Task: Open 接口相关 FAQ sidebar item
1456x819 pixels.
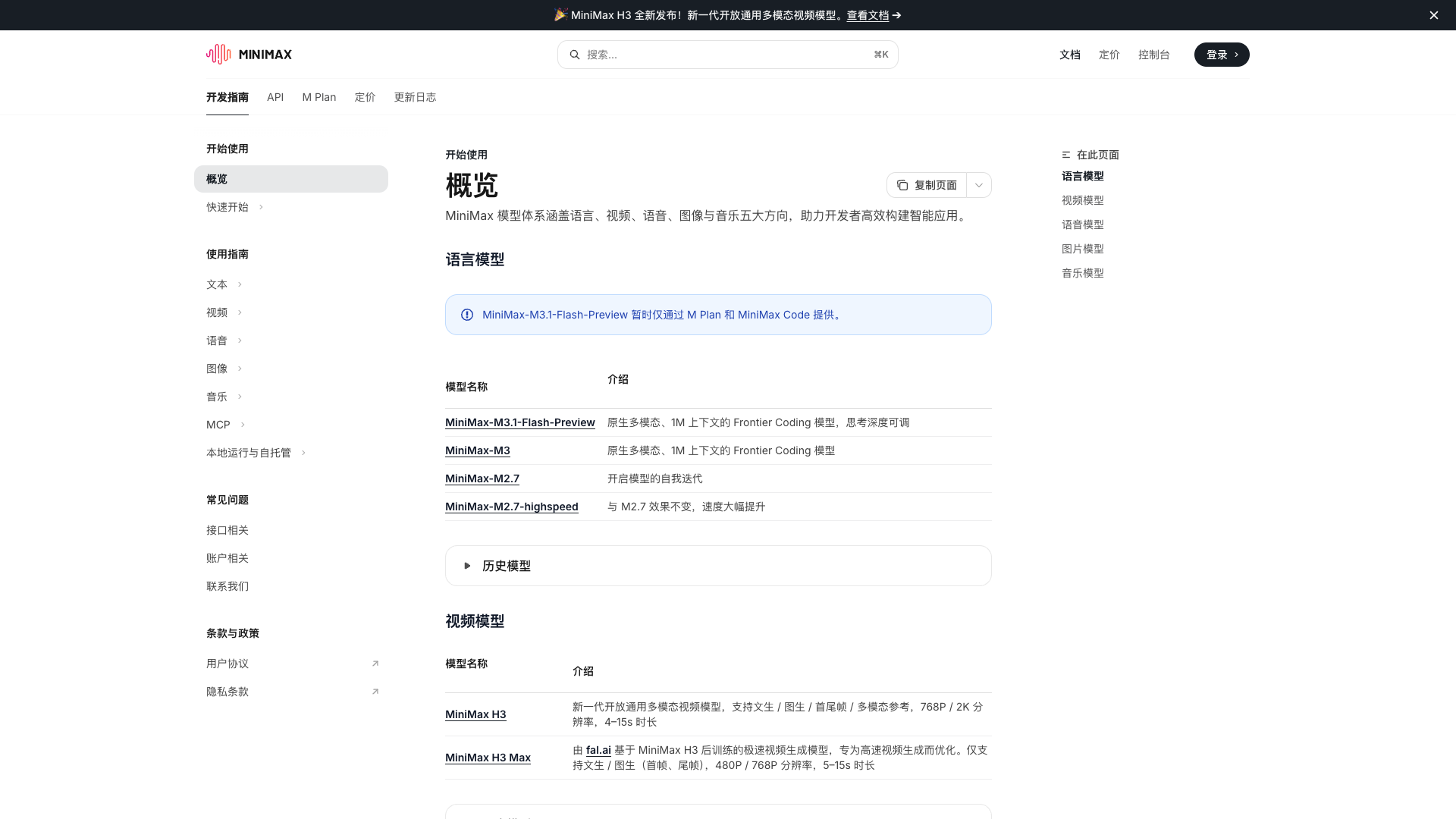Action: (x=227, y=530)
